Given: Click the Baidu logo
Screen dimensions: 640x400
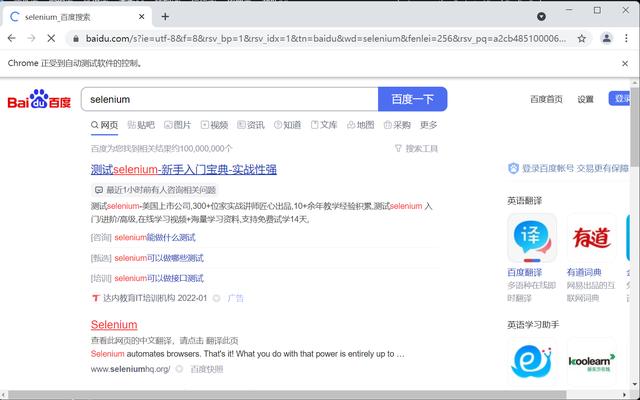Looking at the screenshot, I should point(39,99).
